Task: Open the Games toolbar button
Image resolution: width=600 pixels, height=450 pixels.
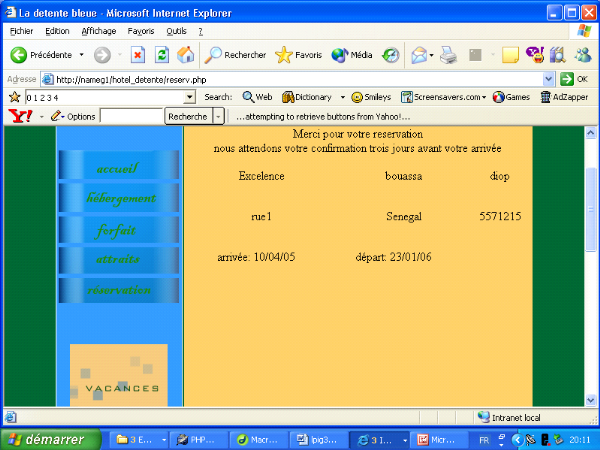Action: click(511, 97)
